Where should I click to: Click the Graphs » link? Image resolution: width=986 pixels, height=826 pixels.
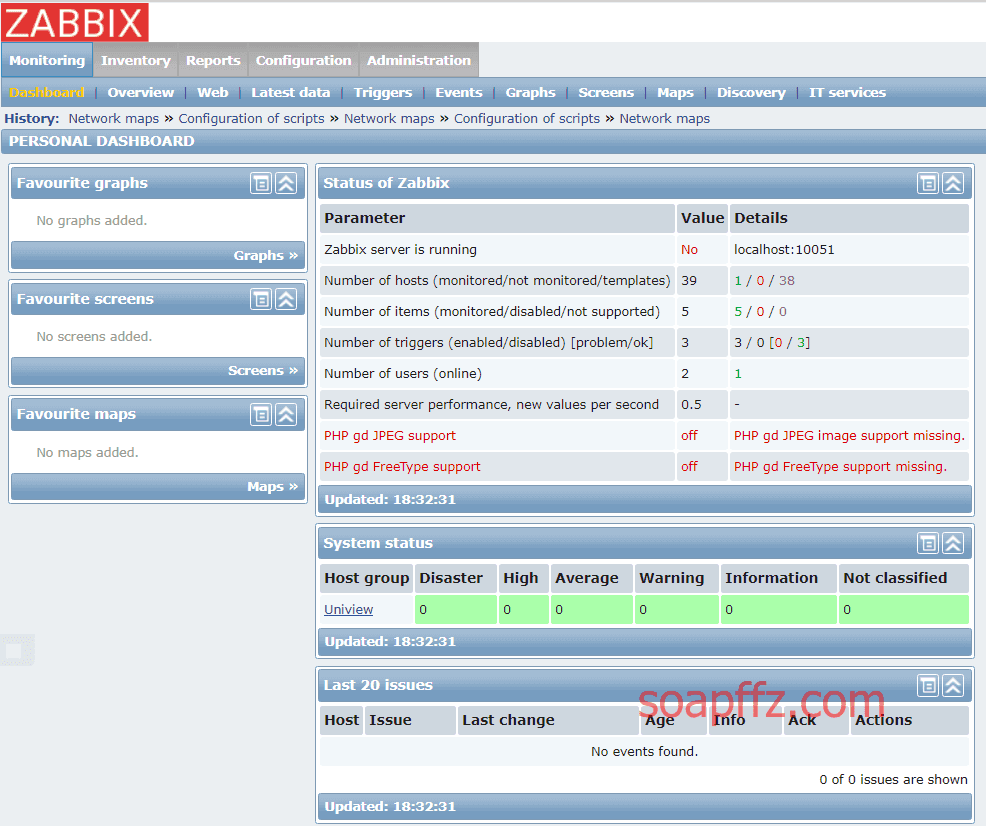click(x=265, y=255)
